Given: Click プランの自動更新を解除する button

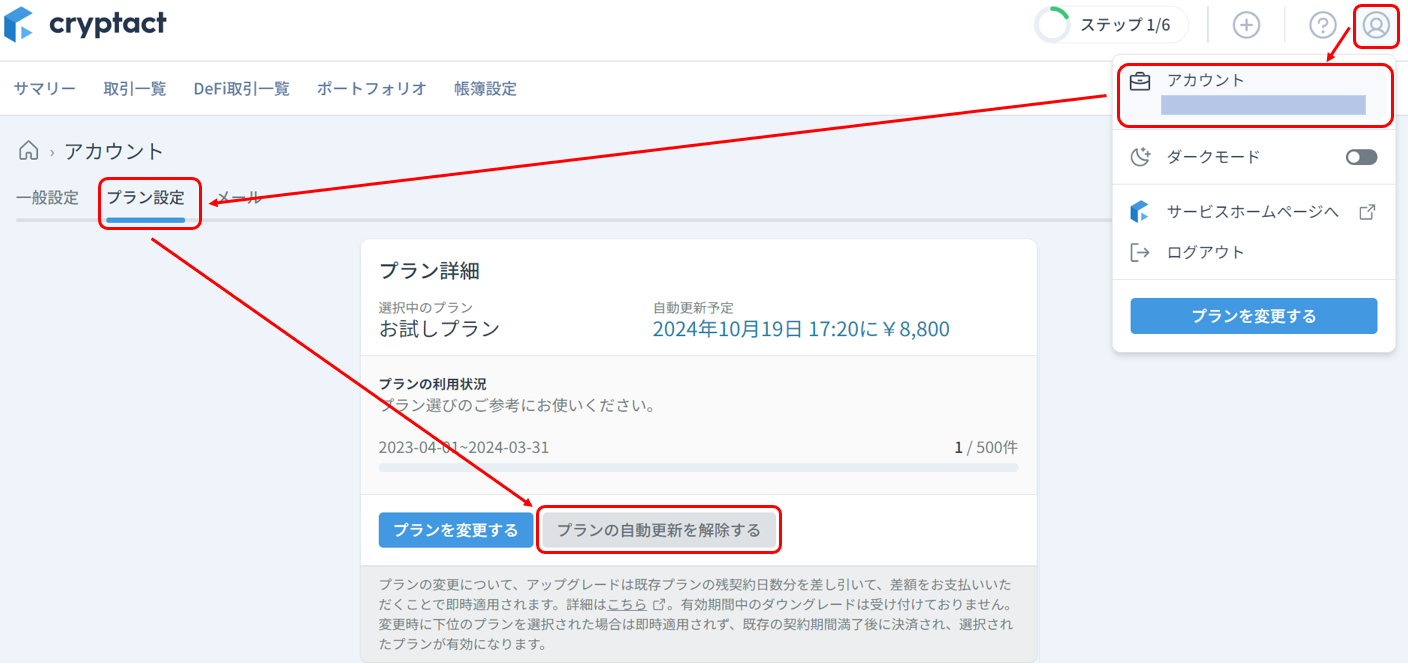Looking at the screenshot, I should (x=659, y=530).
